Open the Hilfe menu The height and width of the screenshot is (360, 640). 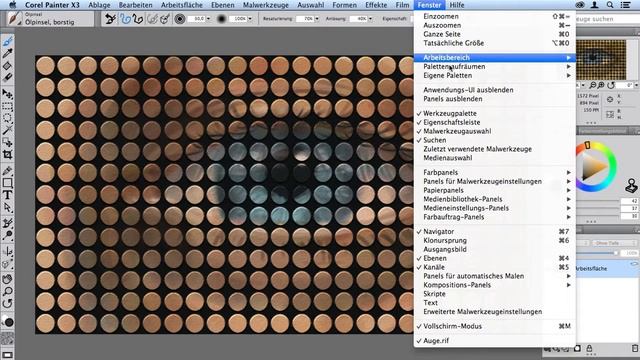click(457, 5)
